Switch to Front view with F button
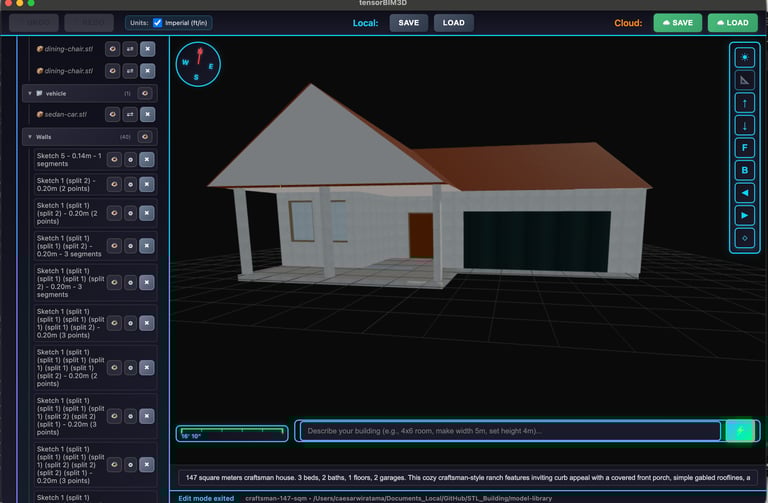The width and height of the screenshot is (768, 503). pyautogui.click(x=744, y=148)
